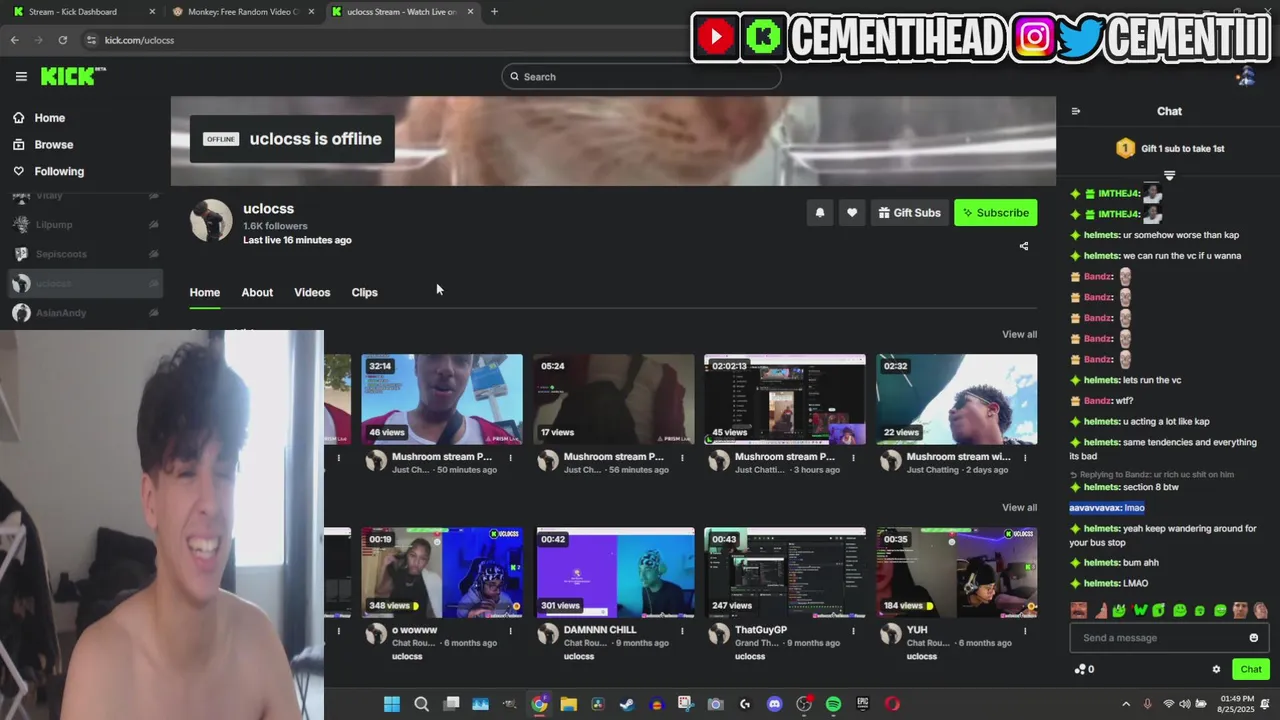Click the heart follow button
The width and height of the screenshot is (1280, 720).
[852, 212]
